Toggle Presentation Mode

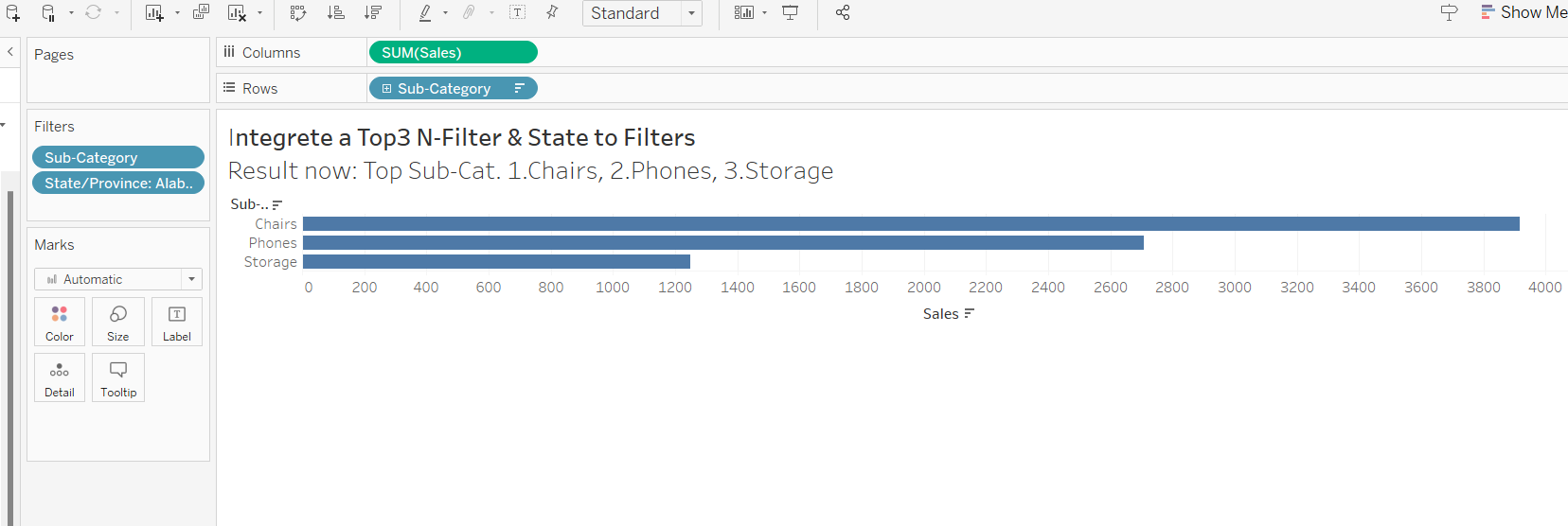click(791, 13)
